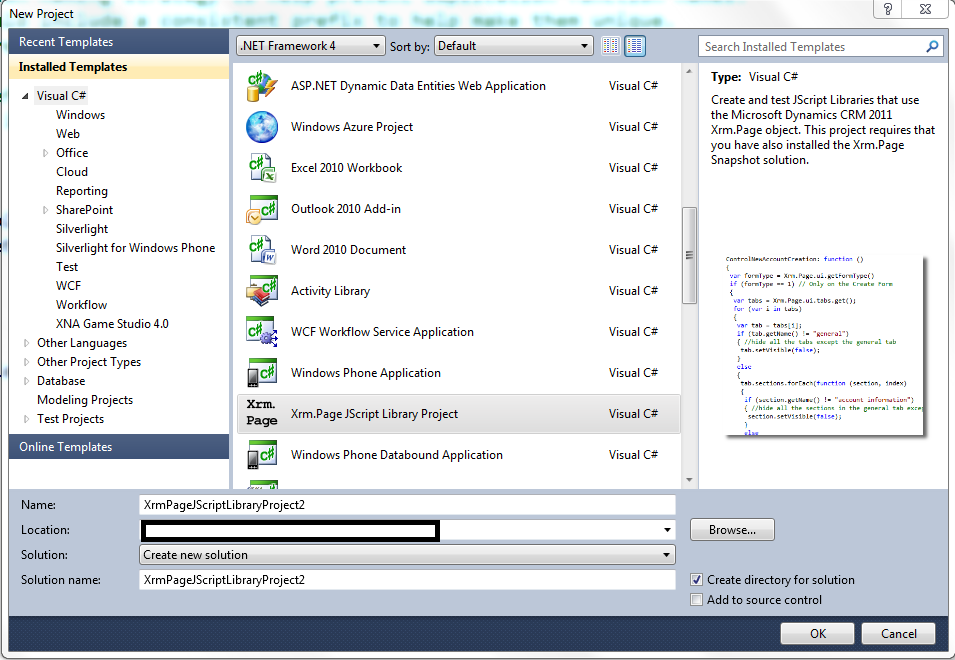The width and height of the screenshot is (955, 660).
Task: Uncheck Create directory for solution
Action: tap(696, 579)
